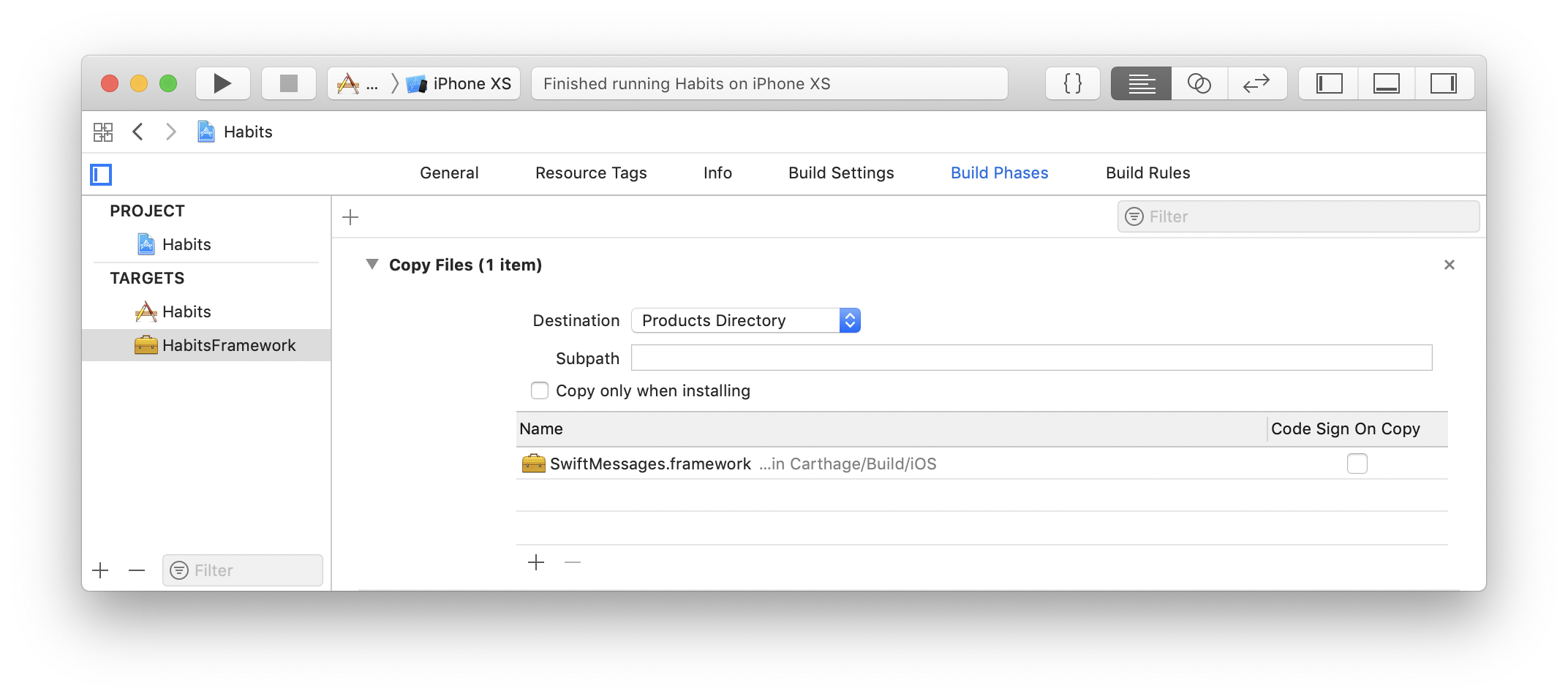
Task: Stop the running app
Action: [x=289, y=83]
